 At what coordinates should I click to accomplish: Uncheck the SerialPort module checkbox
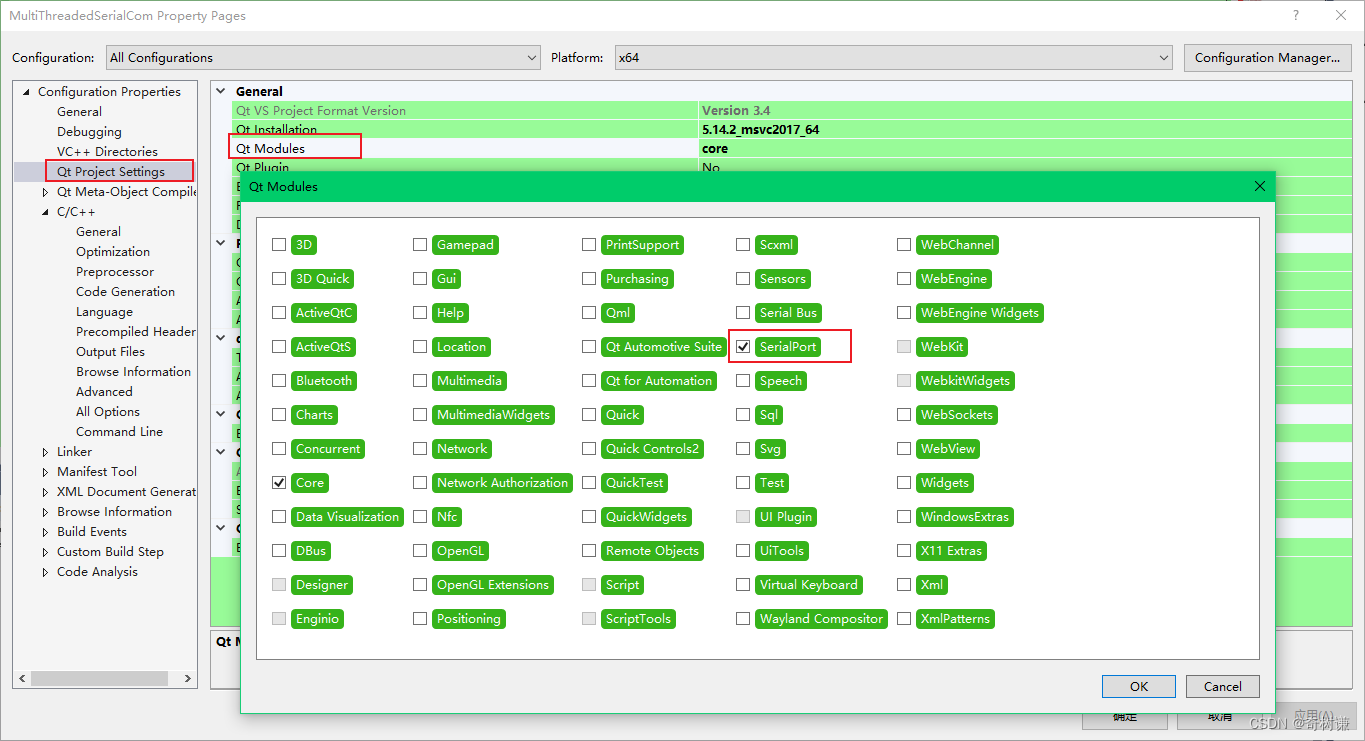click(743, 347)
